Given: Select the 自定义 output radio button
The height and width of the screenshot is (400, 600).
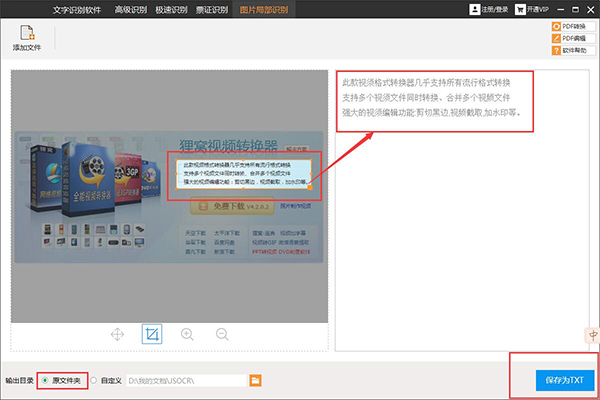Looking at the screenshot, I should point(94,380).
